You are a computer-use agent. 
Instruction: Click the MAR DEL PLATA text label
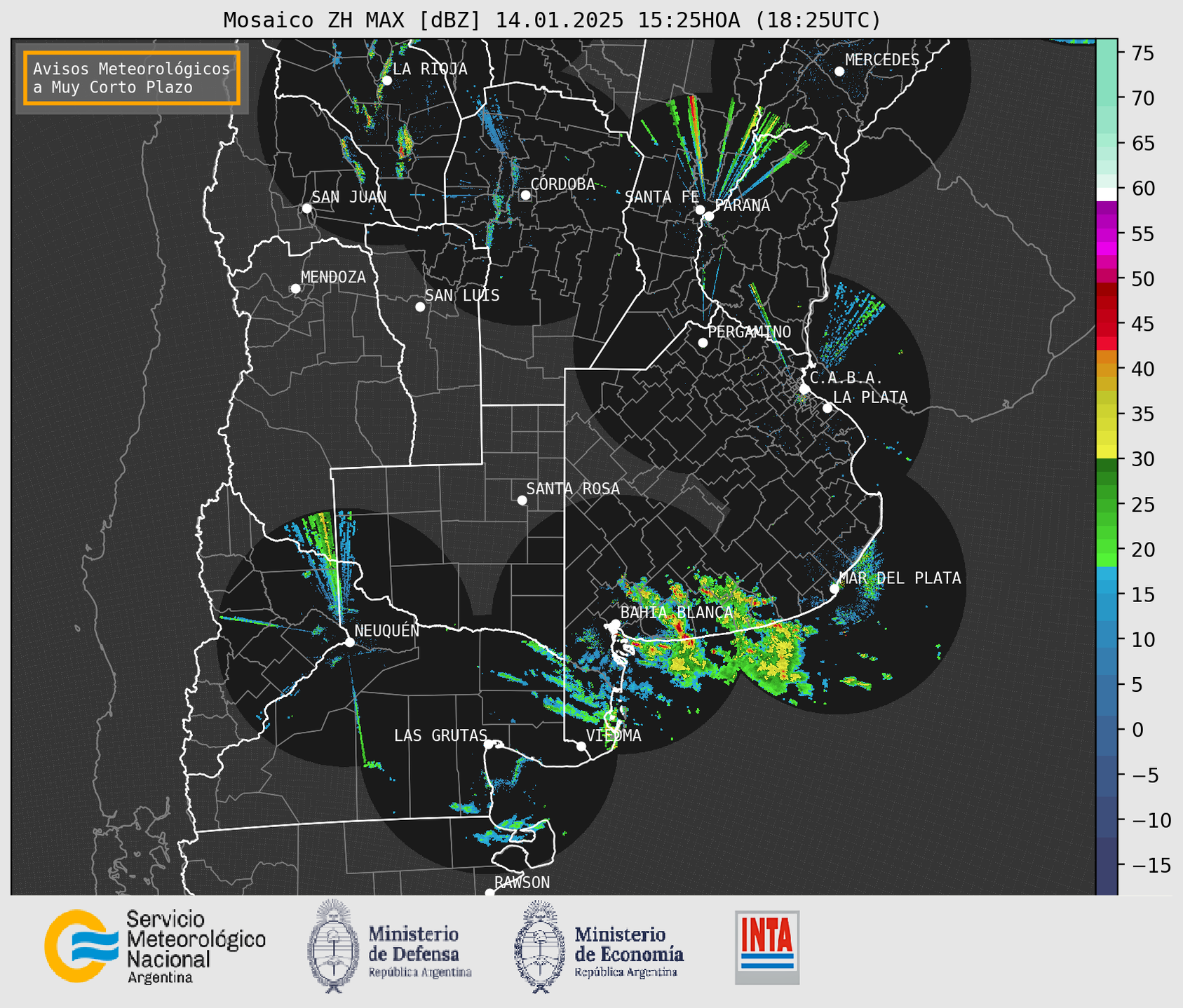point(900,578)
